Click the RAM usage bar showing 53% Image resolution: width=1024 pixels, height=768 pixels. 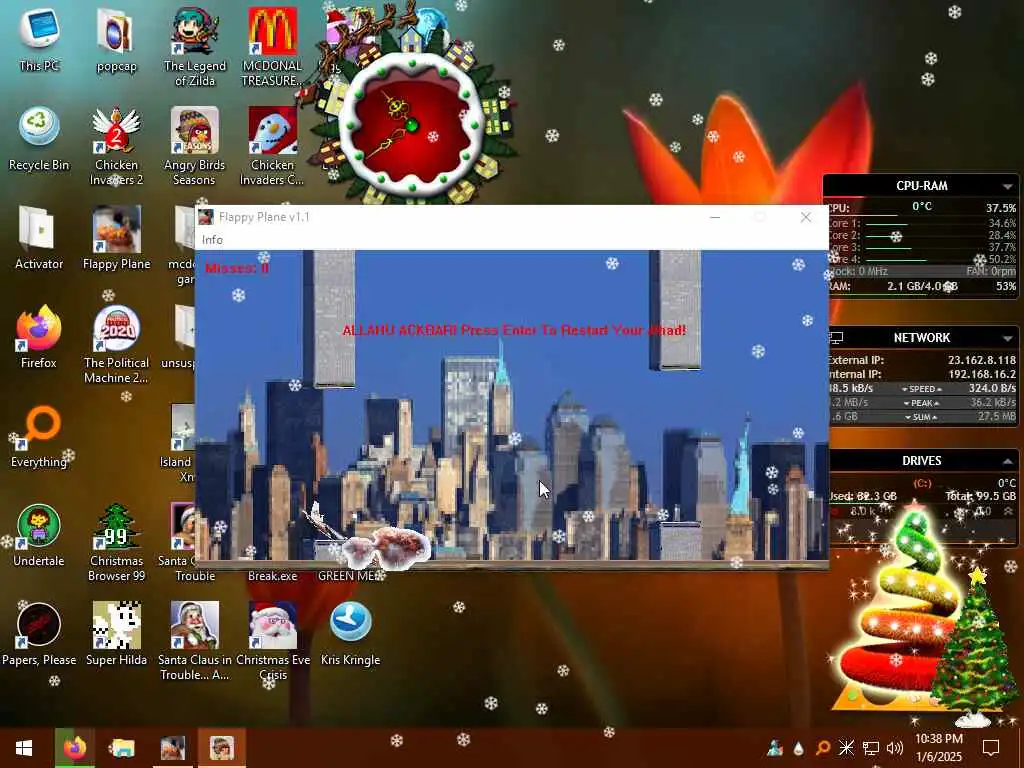(x=922, y=295)
